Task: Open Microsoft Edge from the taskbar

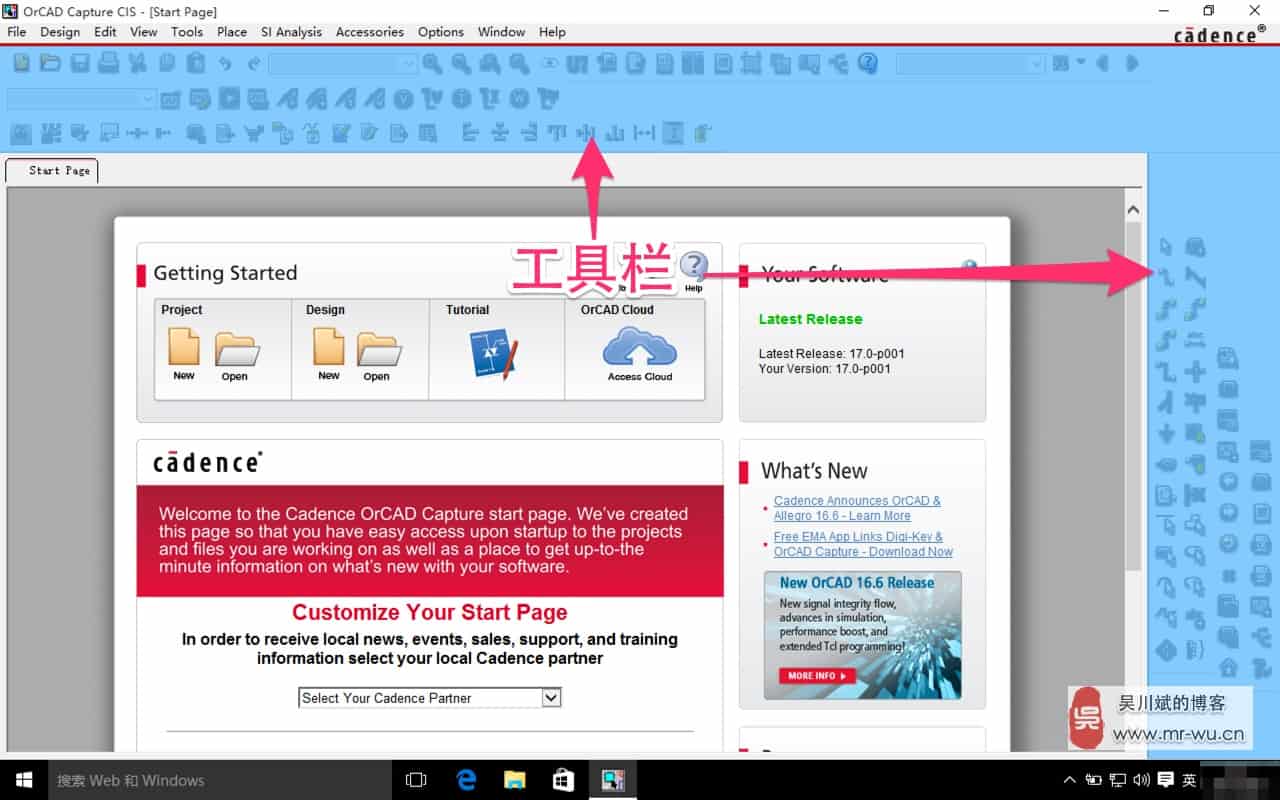Action: pos(466,780)
